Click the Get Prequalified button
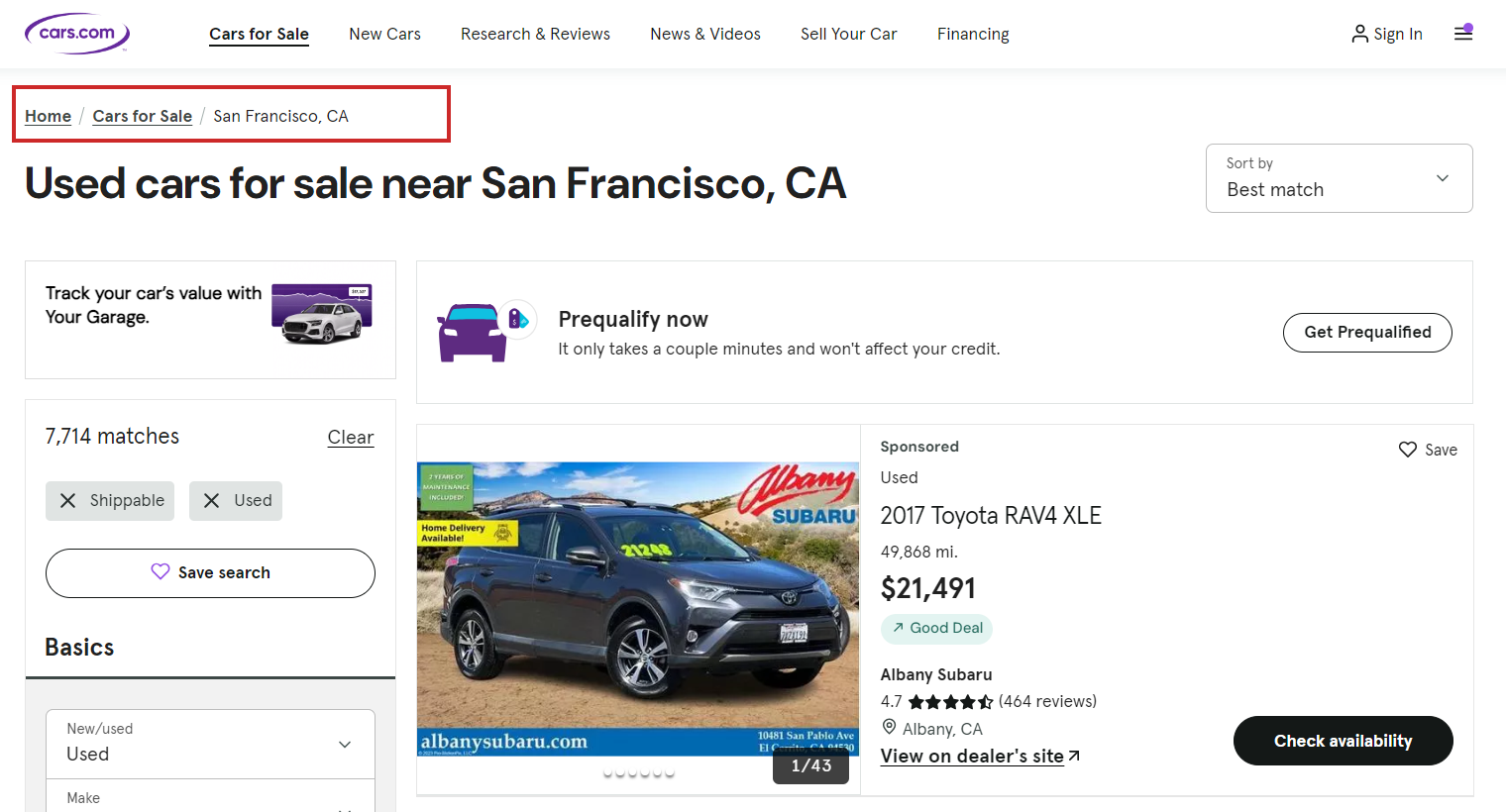The height and width of the screenshot is (812, 1506). pyautogui.click(x=1367, y=332)
